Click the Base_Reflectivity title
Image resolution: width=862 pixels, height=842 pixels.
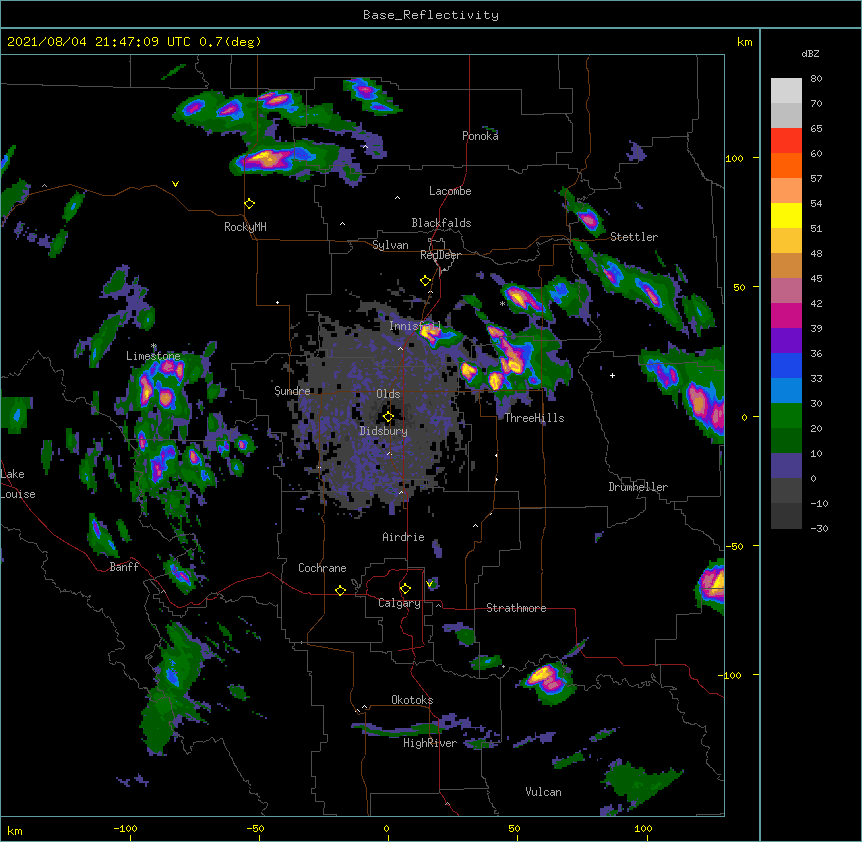[431, 15]
